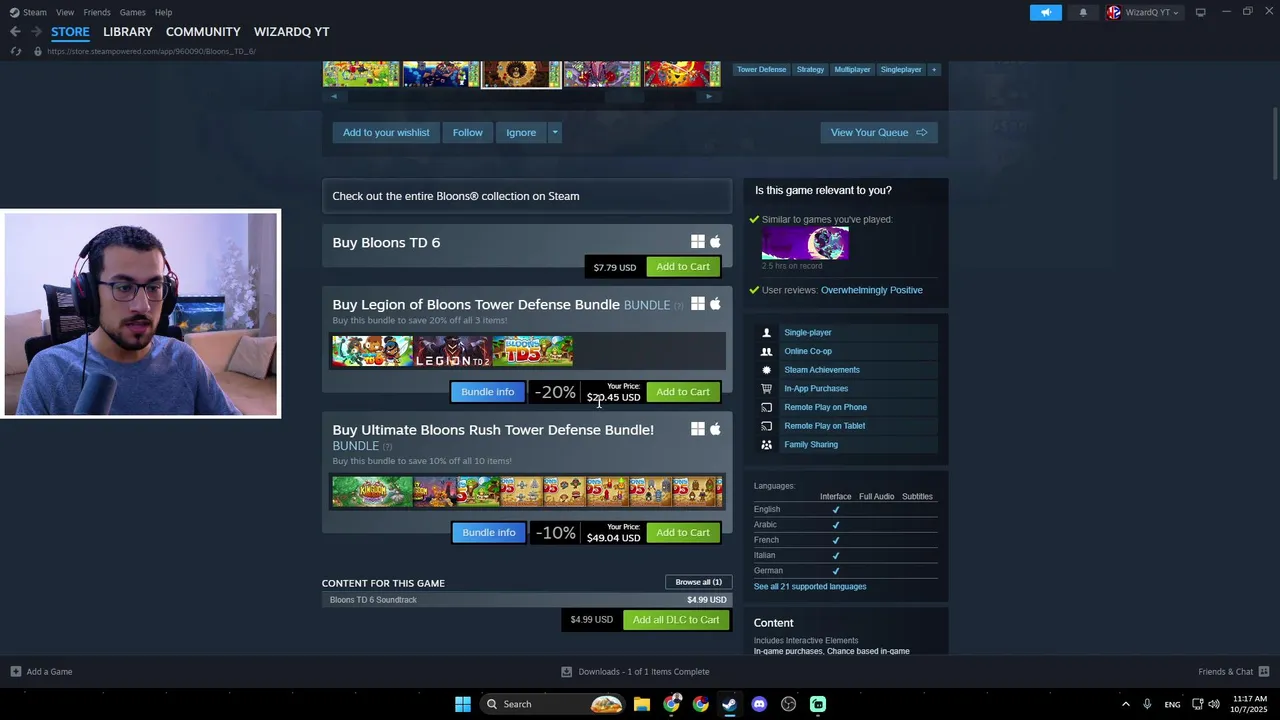
Task: Open Friends & Chat
Action: [x=1233, y=672]
